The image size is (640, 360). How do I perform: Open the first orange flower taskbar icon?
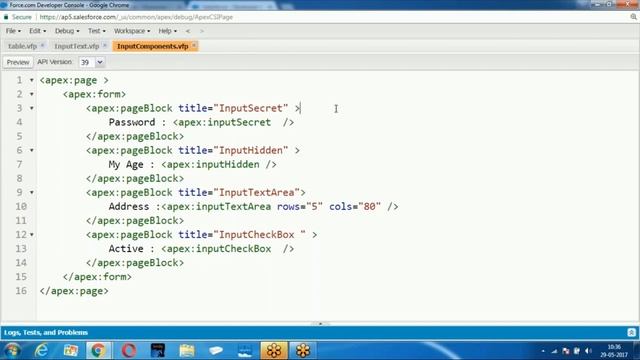(x=274, y=351)
